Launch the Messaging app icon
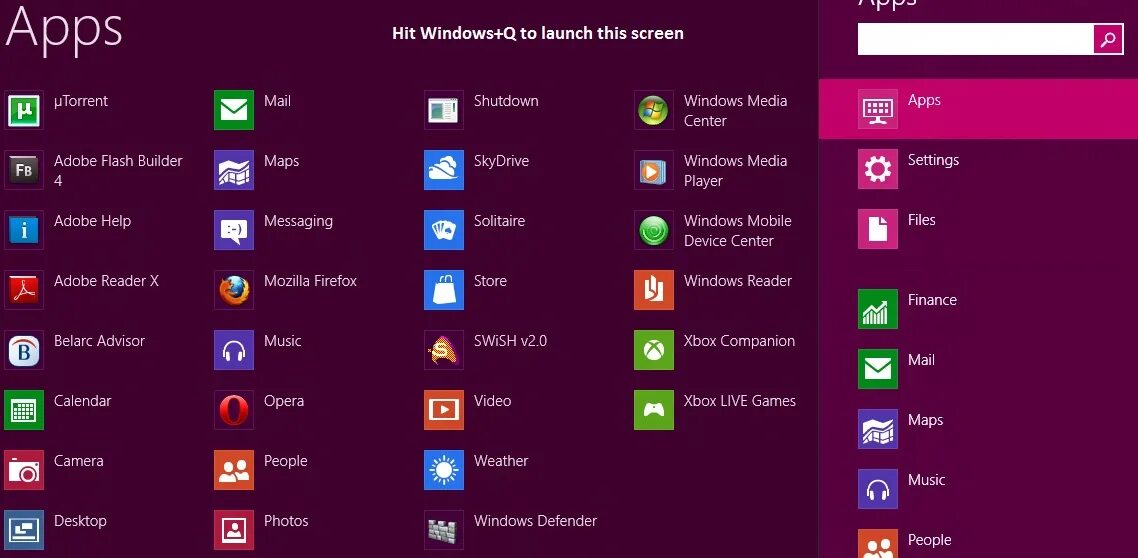This screenshot has height=558, width=1138. pos(234,230)
